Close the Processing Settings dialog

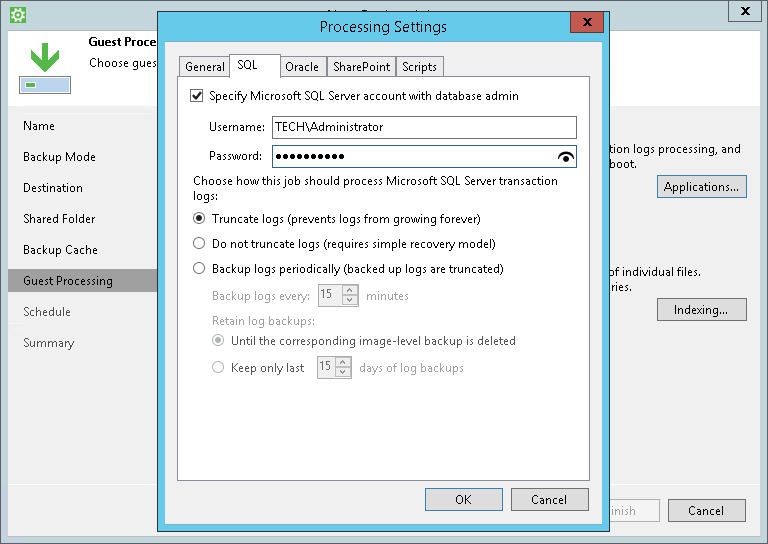pos(587,22)
